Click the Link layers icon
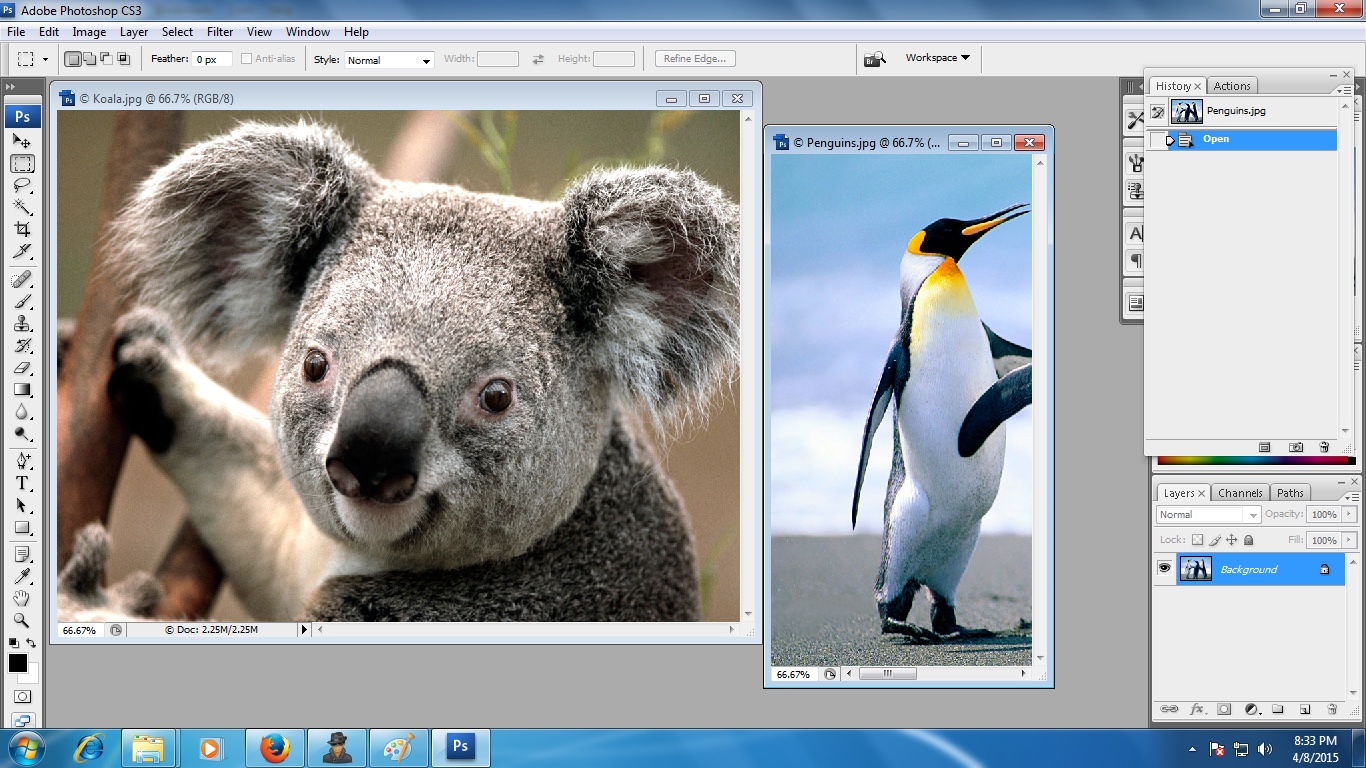 pos(1169,709)
